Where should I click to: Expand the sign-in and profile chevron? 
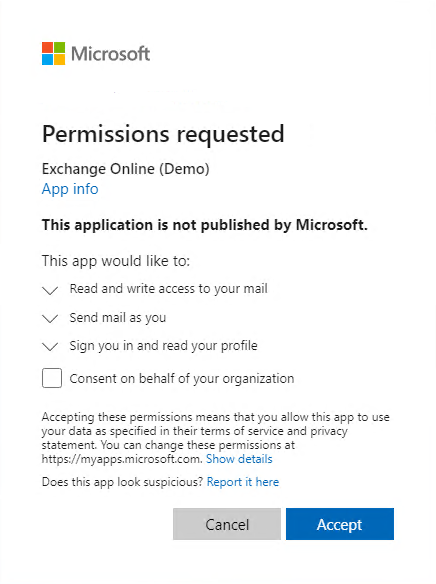[x=50, y=347]
